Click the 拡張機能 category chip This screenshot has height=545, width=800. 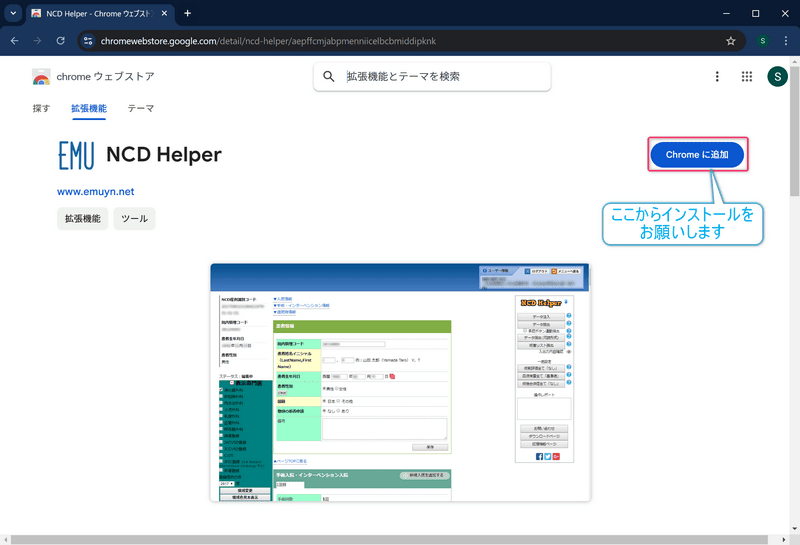[x=83, y=218]
